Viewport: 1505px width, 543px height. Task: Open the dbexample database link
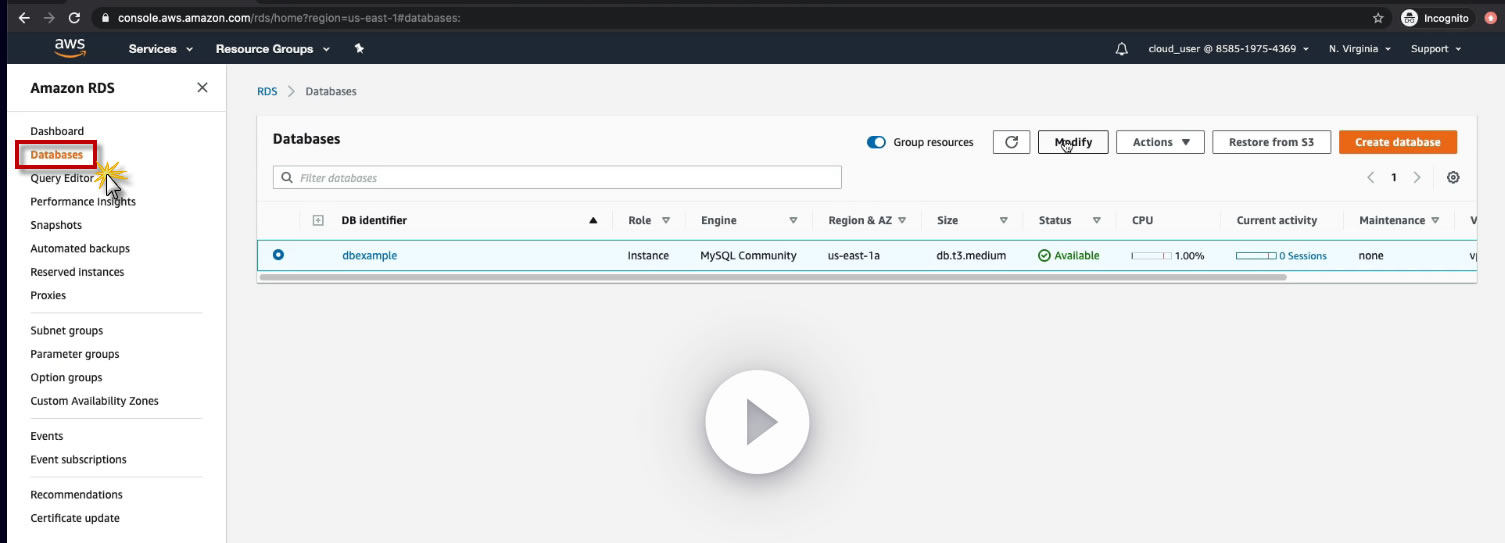tap(369, 255)
